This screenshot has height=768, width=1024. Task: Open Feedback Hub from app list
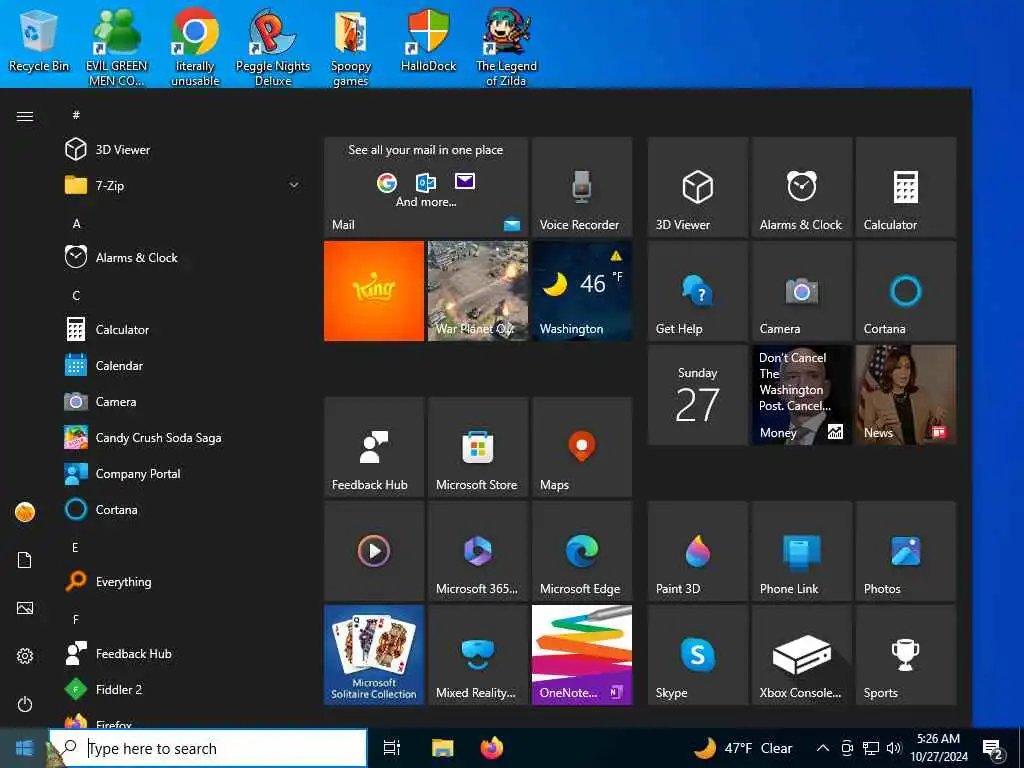(x=182, y=653)
